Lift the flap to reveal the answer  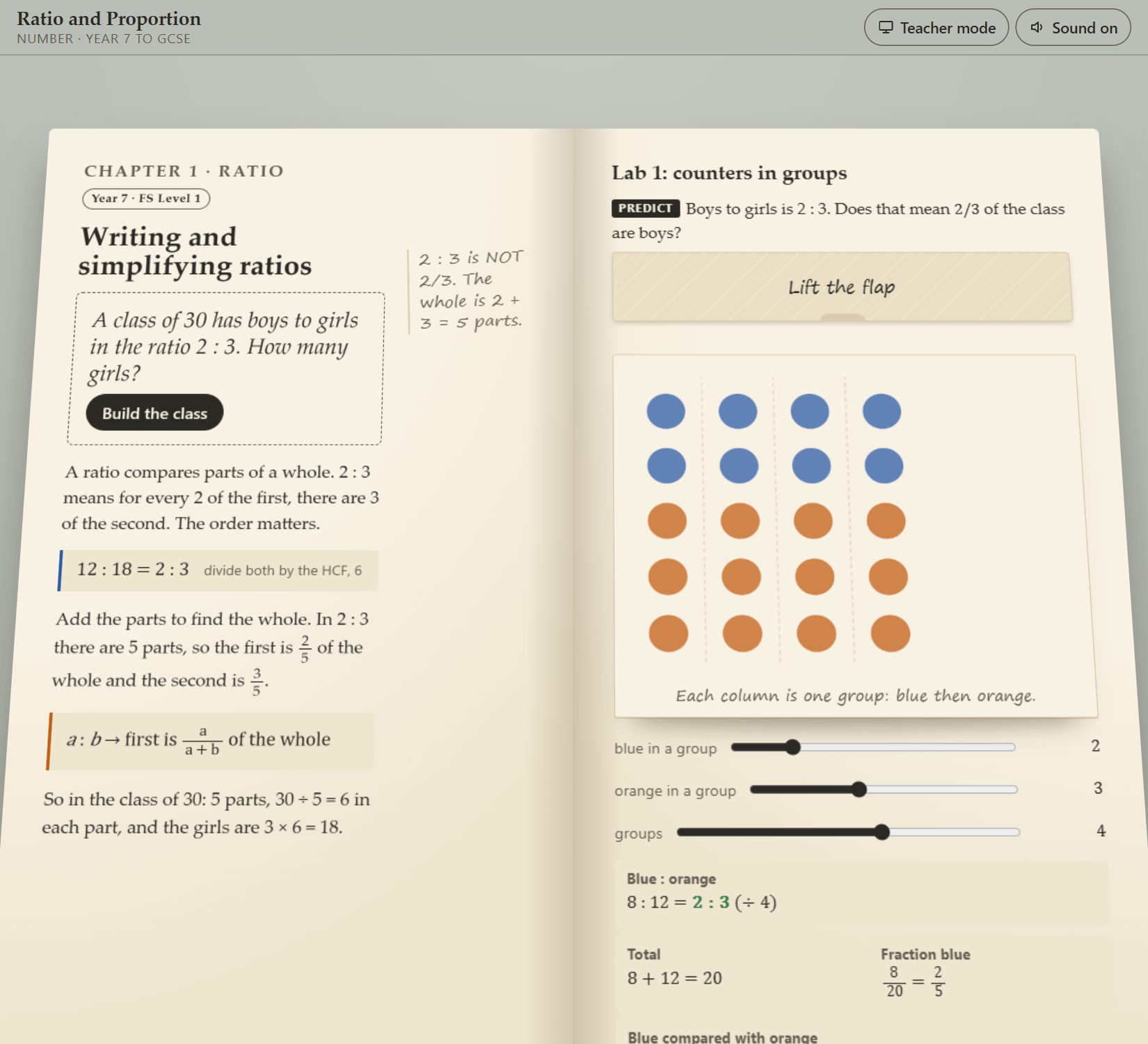coord(842,287)
